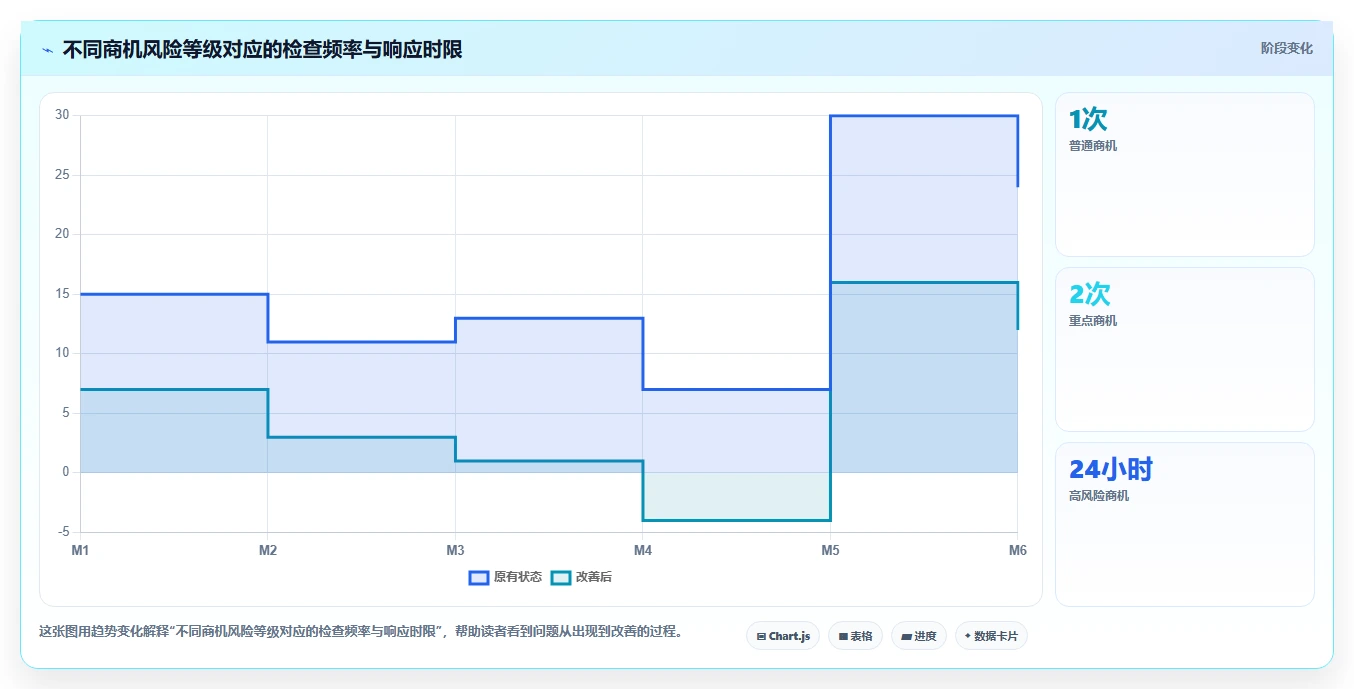The width and height of the screenshot is (1354, 689).
Task: Click the y-axis value 10
Action: [x=62, y=353]
